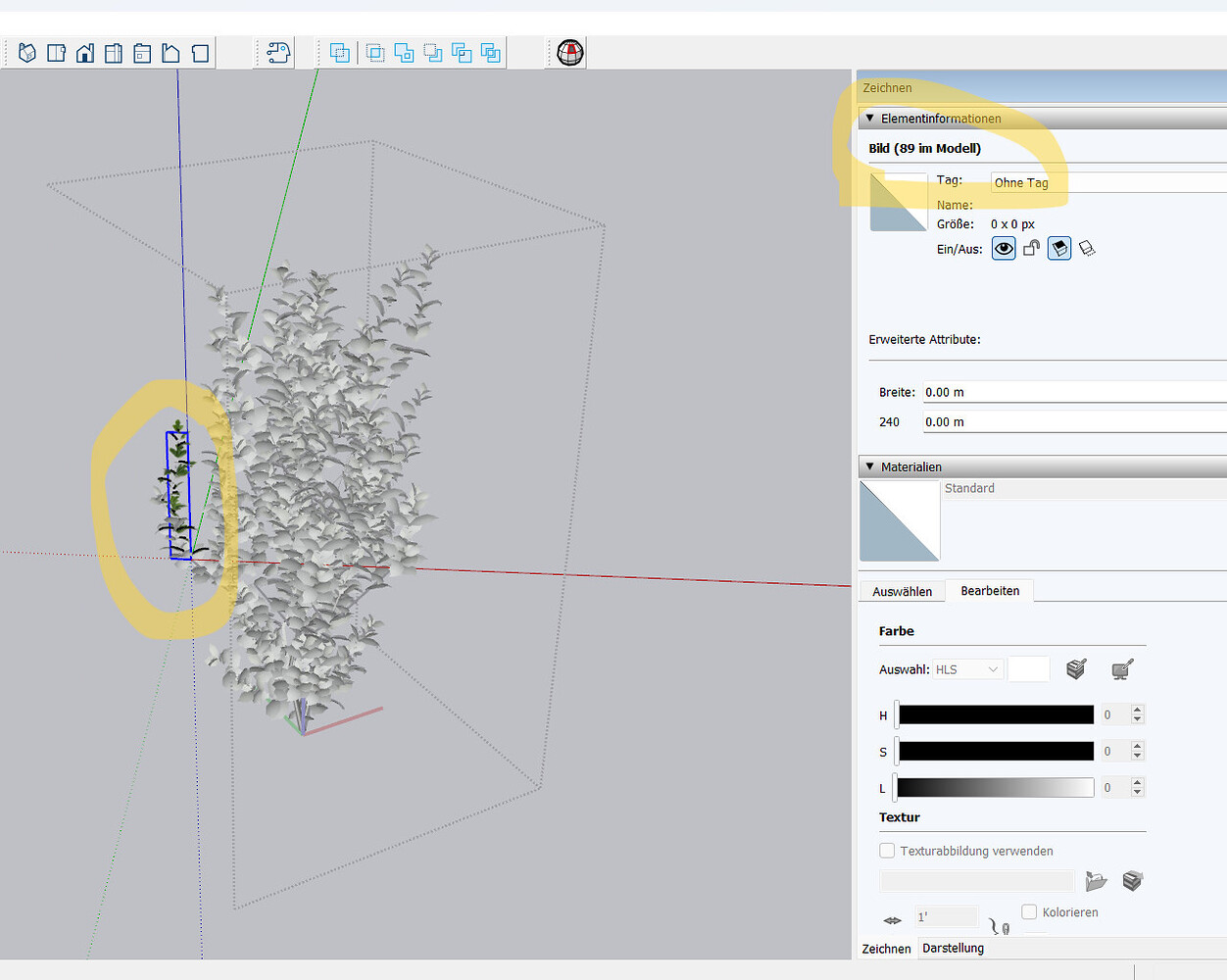Hide the image via the Ein/Aus eye toggle
The height and width of the screenshot is (980, 1227).
coord(1003,248)
